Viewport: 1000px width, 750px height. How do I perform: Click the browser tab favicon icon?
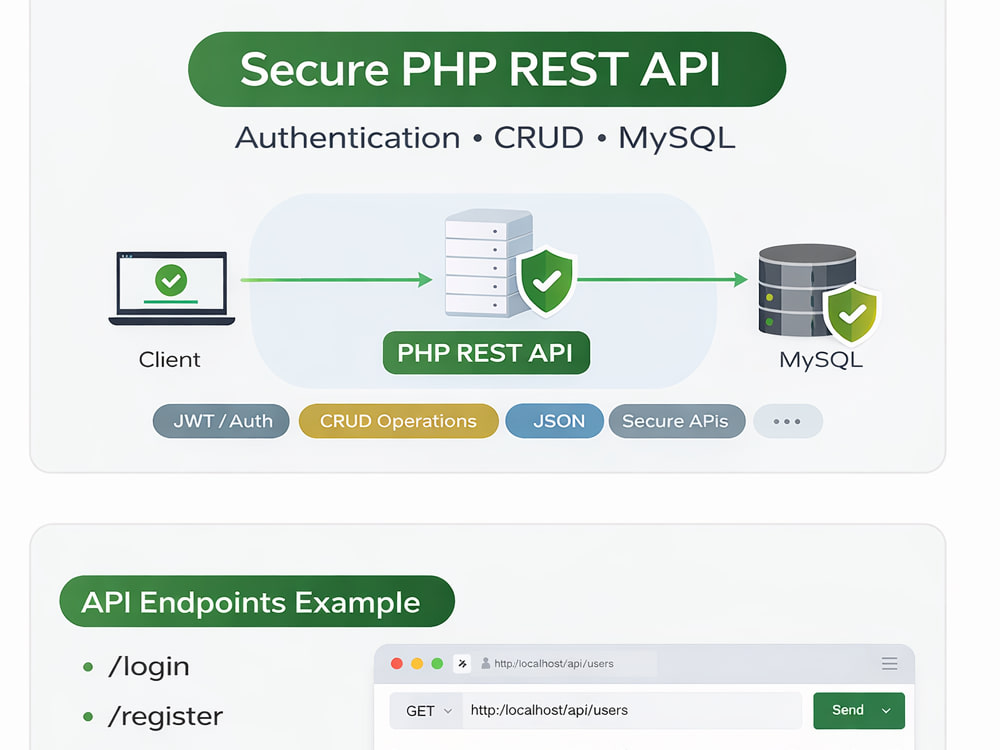(462, 663)
